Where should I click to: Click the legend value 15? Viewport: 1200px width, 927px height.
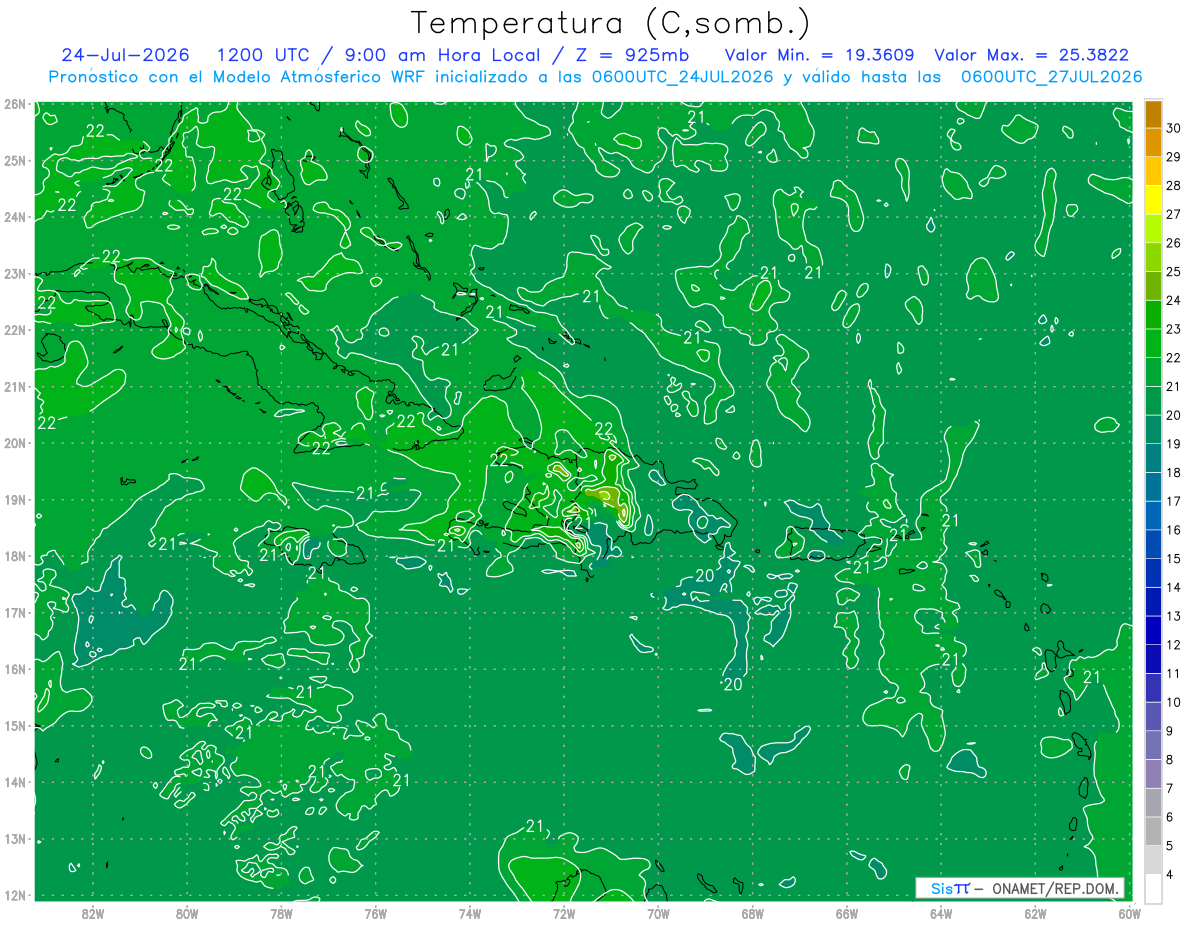1174,559
